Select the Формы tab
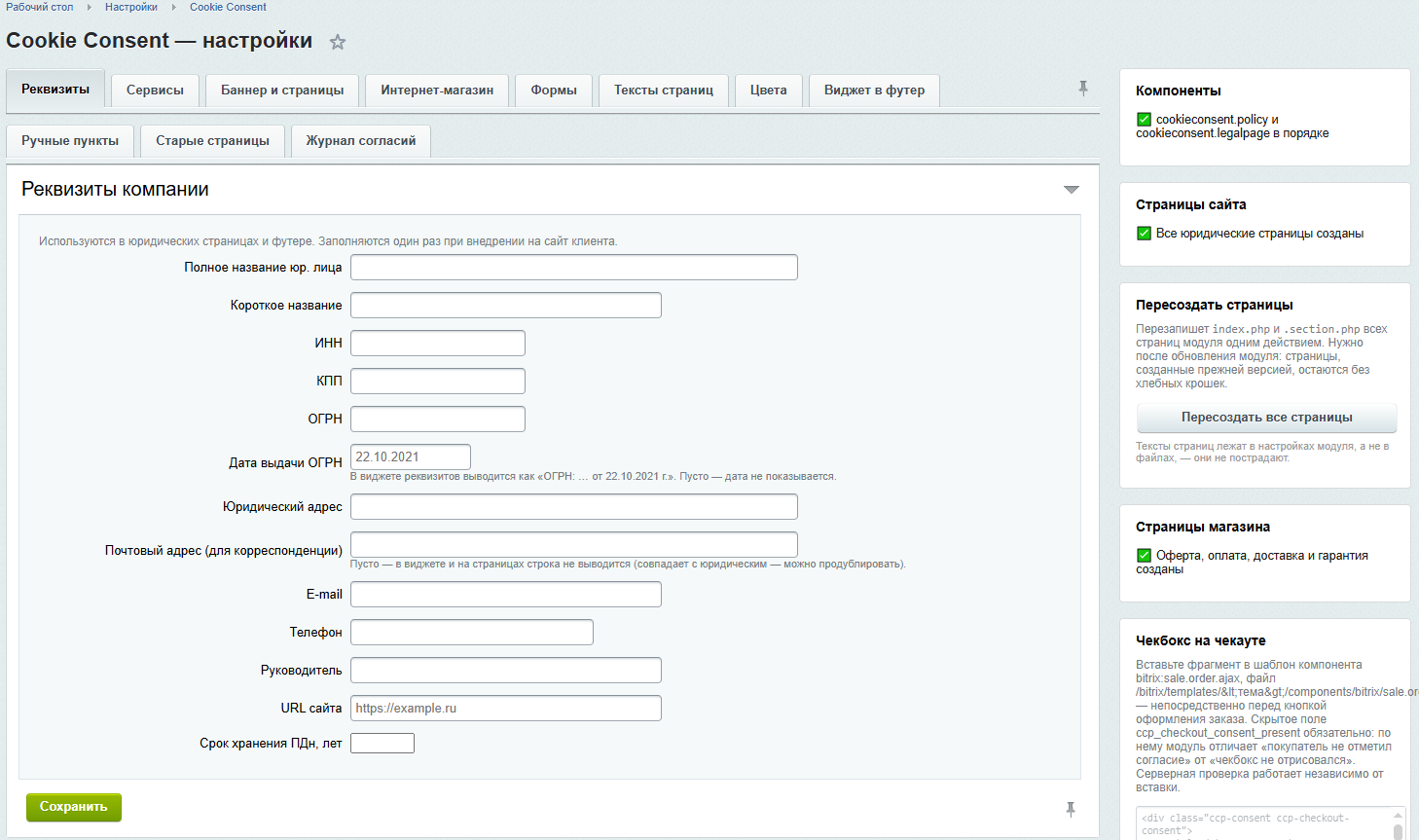The image size is (1419, 840). (x=554, y=91)
